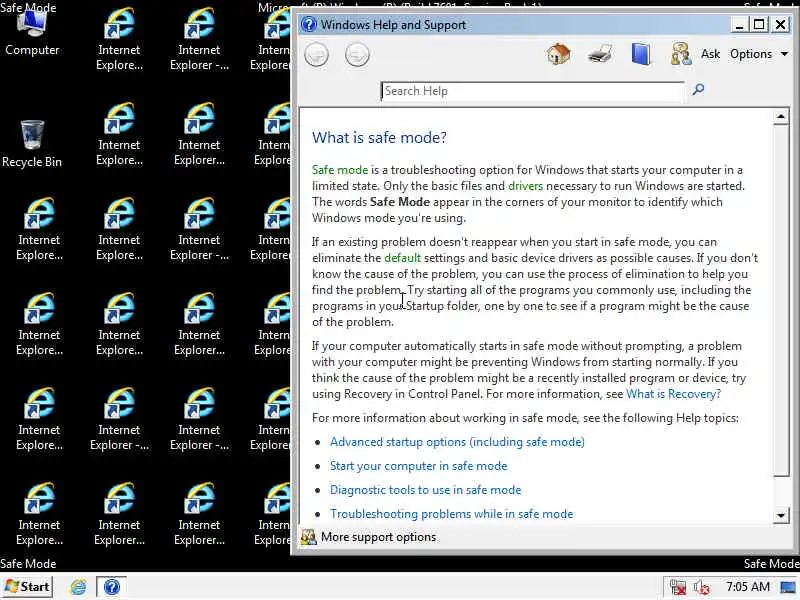Open 'Troubleshooting problems while in safe mode' link
This screenshot has height=600, width=800.
pos(452,514)
